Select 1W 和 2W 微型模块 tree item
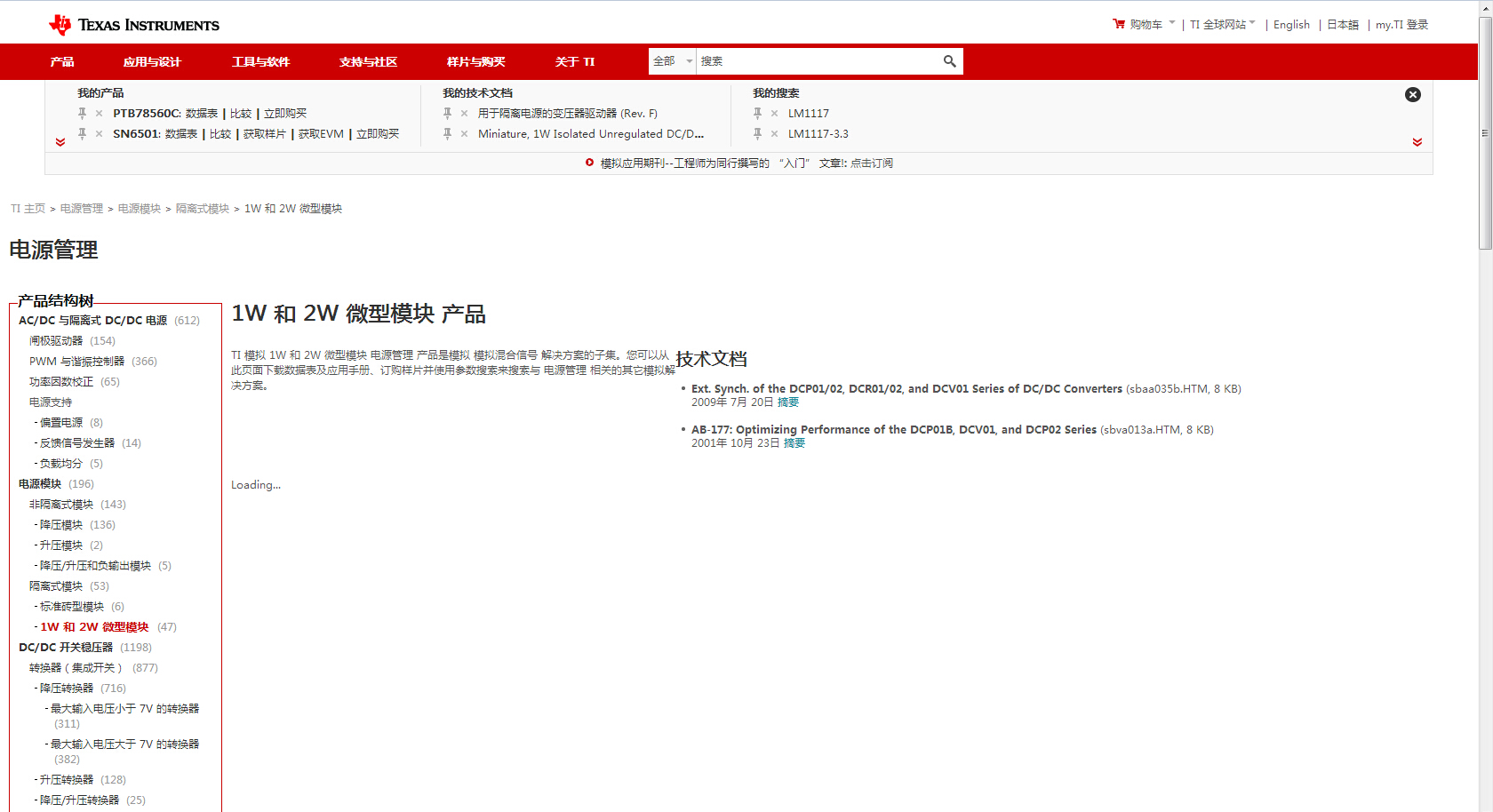The width and height of the screenshot is (1493, 812). click(94, 627)
